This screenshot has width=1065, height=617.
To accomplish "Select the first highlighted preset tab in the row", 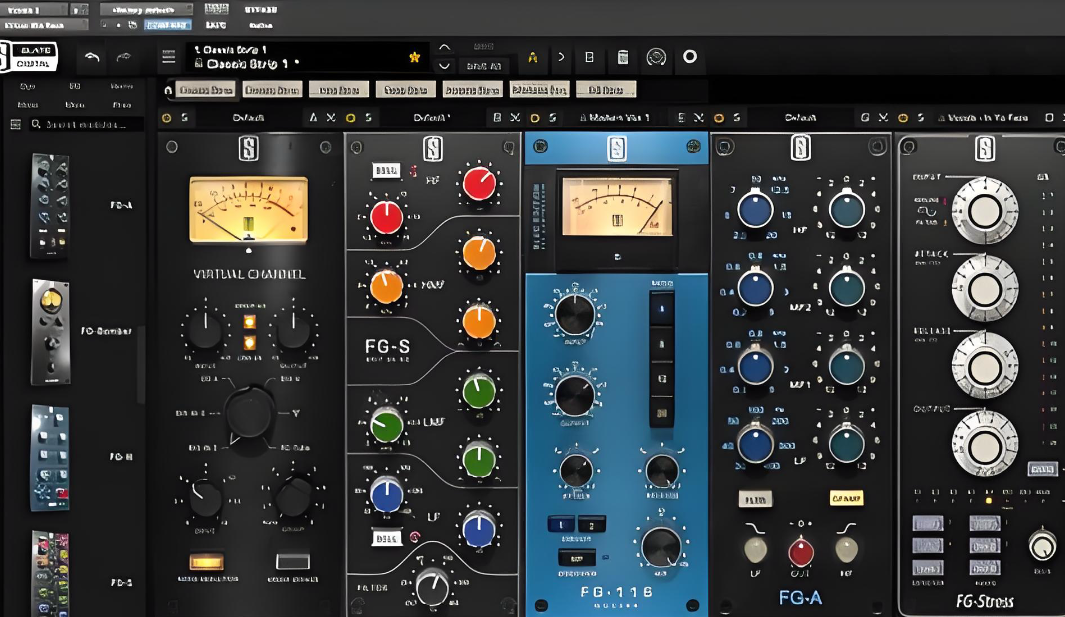I will [x=206, y=90].
